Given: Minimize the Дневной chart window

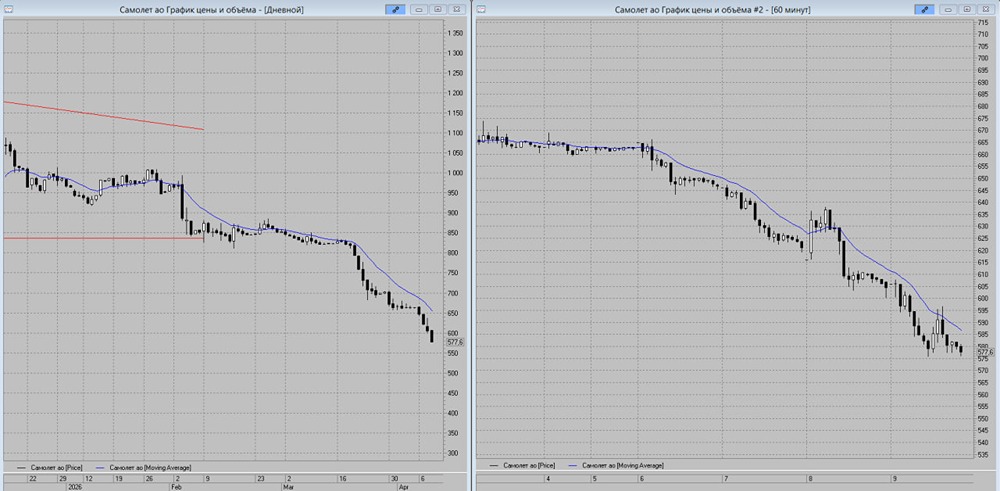Looking at the screenshot, I should pos(420,10).
